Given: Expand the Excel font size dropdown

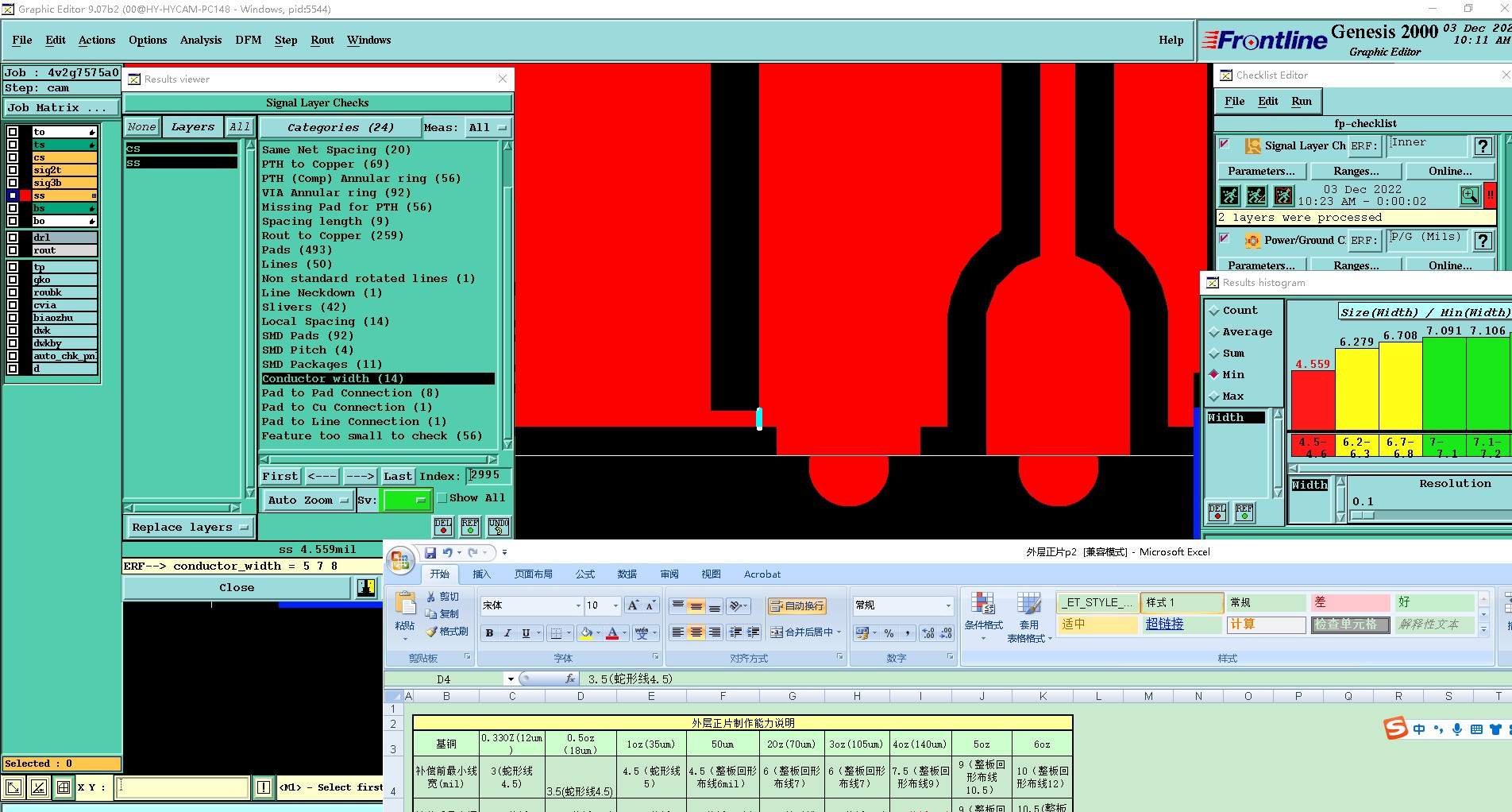Looking at the screenshot, I should 615,605.
